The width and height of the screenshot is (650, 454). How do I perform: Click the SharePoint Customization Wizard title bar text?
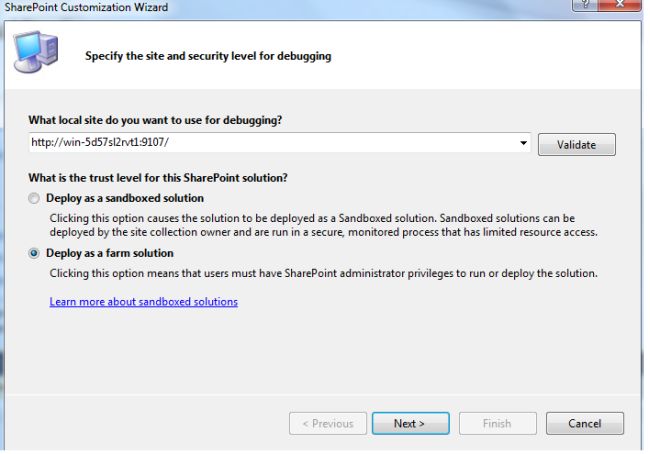click(x=84, y=8)
